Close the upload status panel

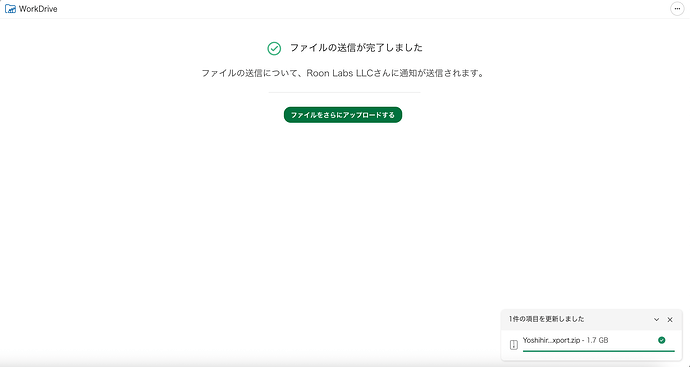tap(670, 319)
